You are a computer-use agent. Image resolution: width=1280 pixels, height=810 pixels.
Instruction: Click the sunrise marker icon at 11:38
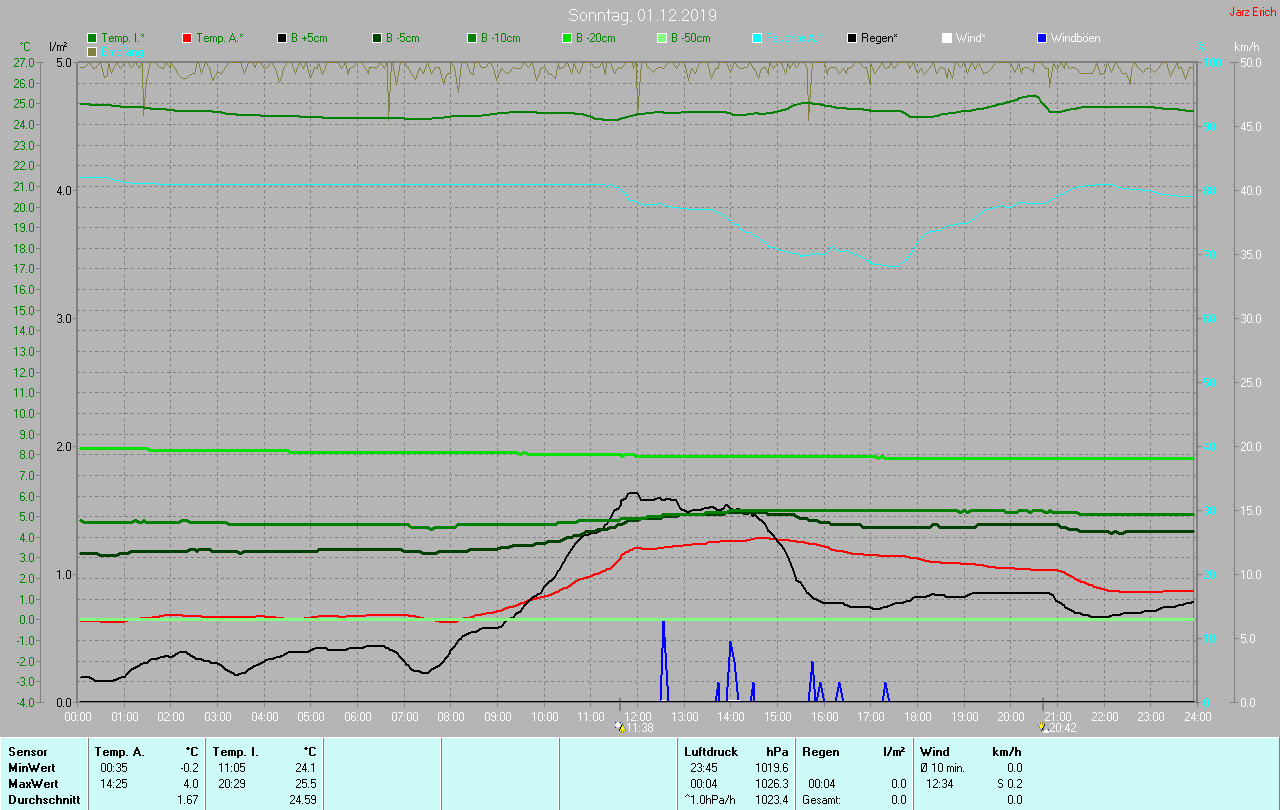click(x=622, y=728)
